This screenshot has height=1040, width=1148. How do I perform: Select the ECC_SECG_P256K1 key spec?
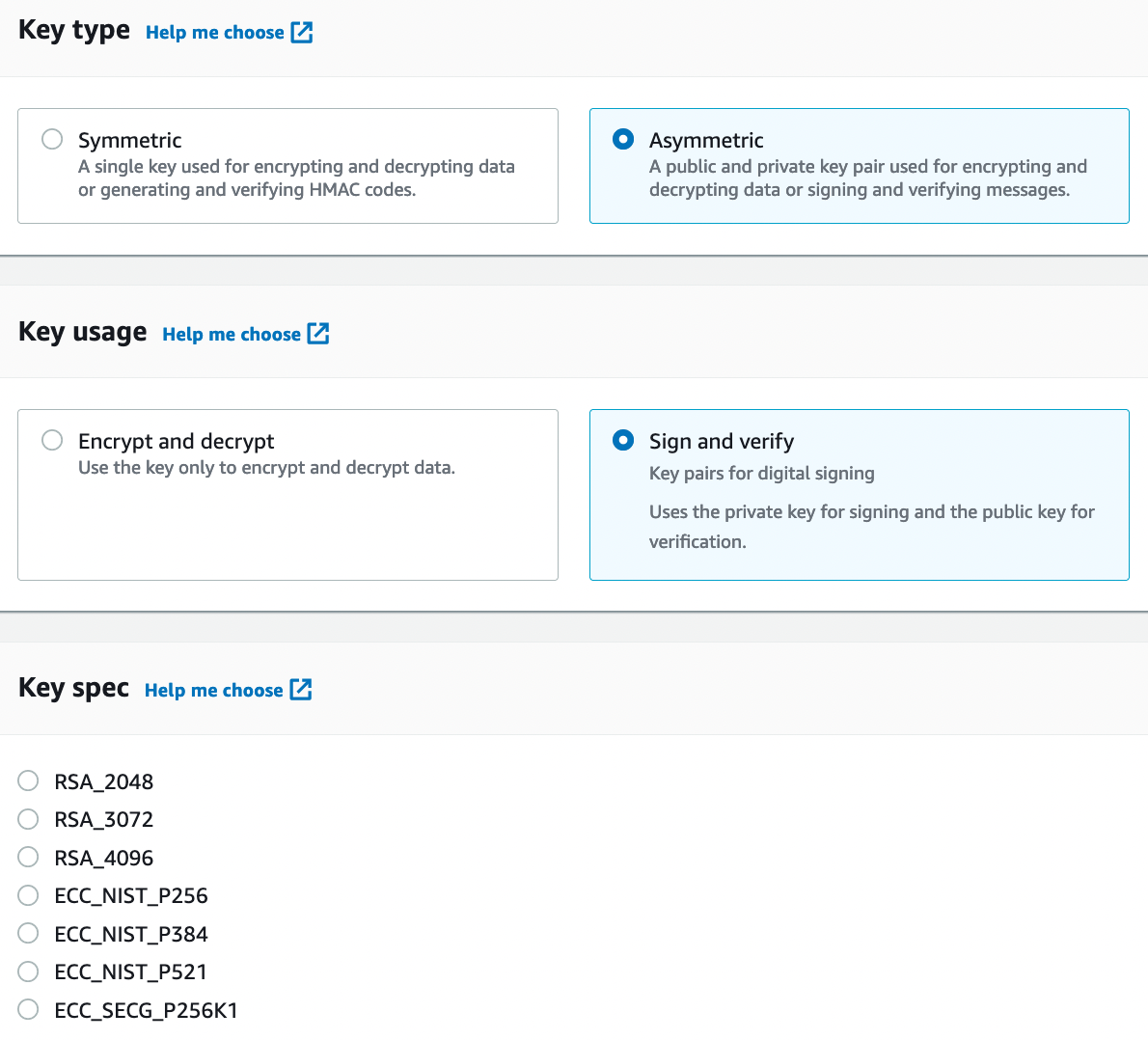[x=28, y=1008]
